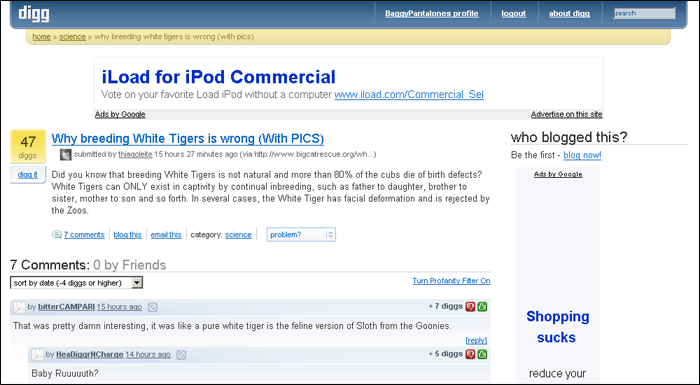Image resolution: width=700 pixels, height=385 pixels.
Task: Open bitterCAMPARI's user profile
Action: [67, 307]
